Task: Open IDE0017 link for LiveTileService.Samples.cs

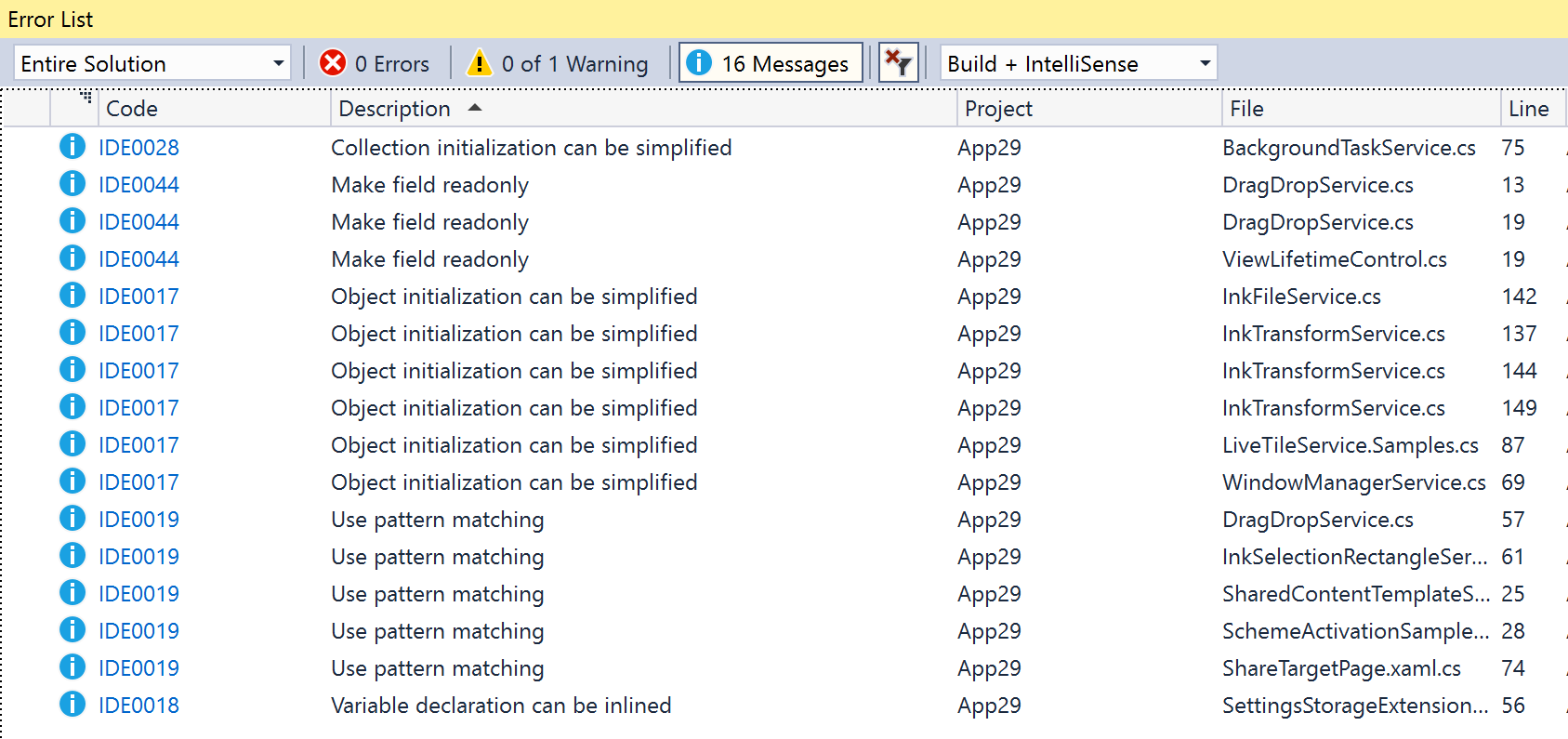Action: pos(138,445)
